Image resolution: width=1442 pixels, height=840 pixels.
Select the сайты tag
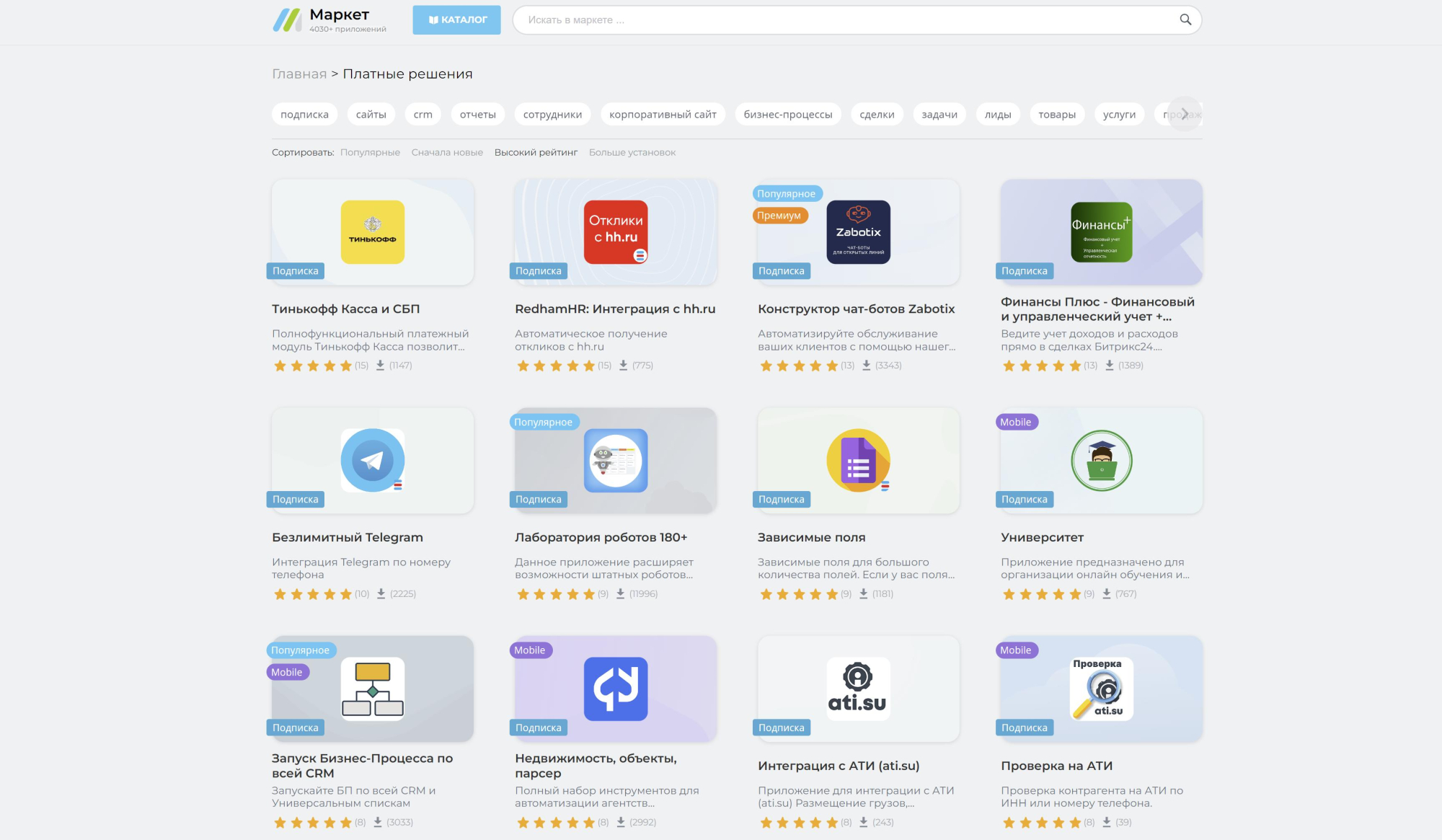[x=371, y=115]
